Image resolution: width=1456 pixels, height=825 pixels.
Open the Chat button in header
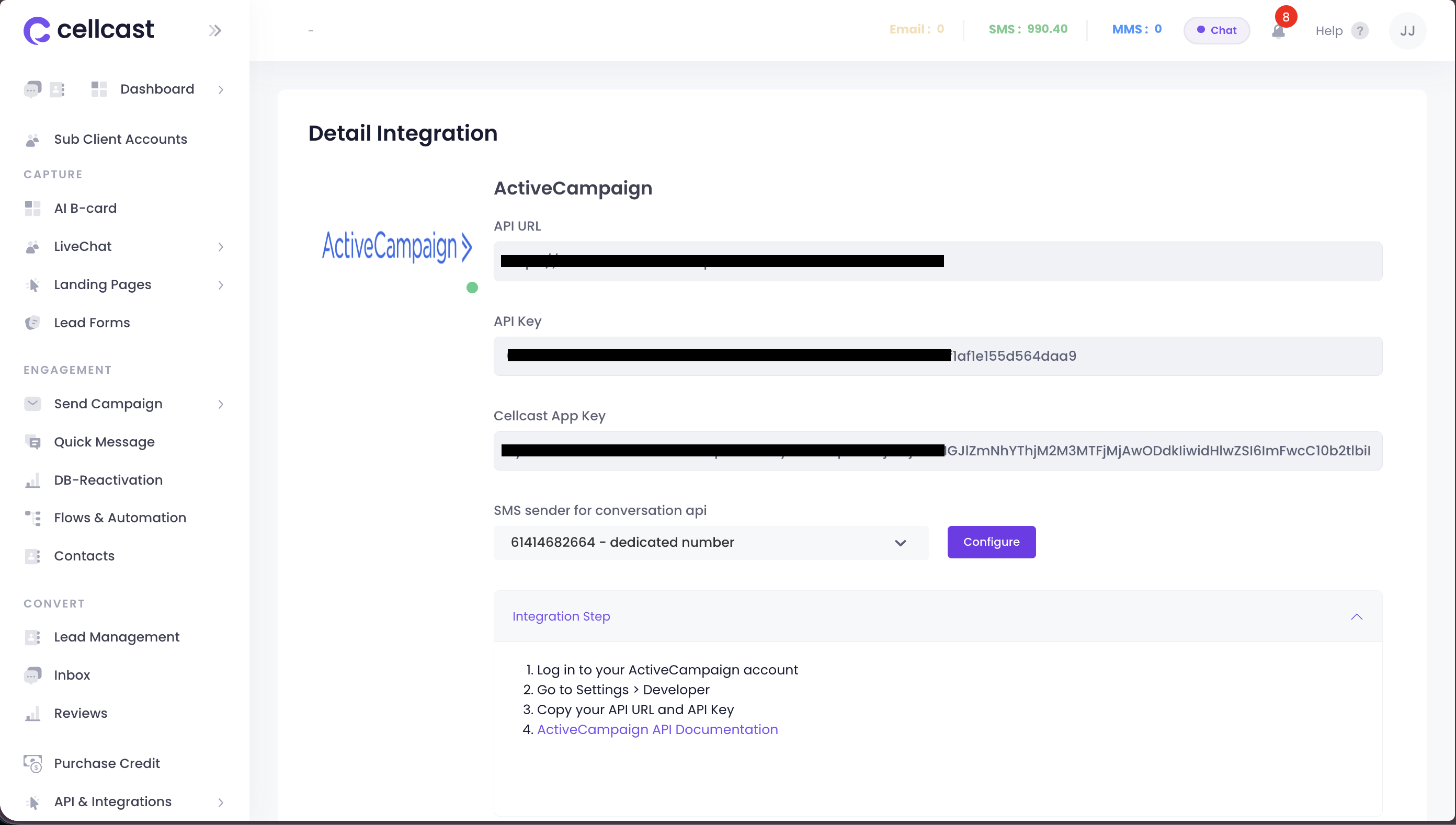[x=1216, y=31]
